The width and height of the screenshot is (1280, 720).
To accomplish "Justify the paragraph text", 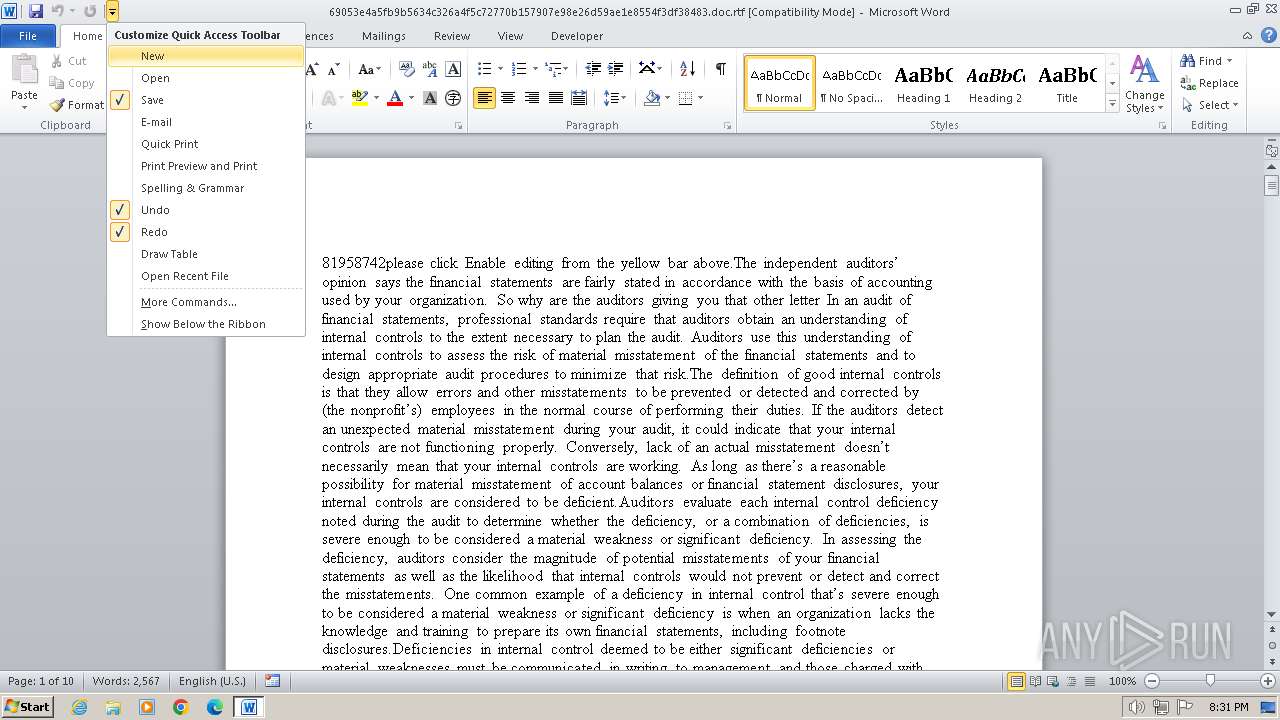I will [x=555, y=98].
